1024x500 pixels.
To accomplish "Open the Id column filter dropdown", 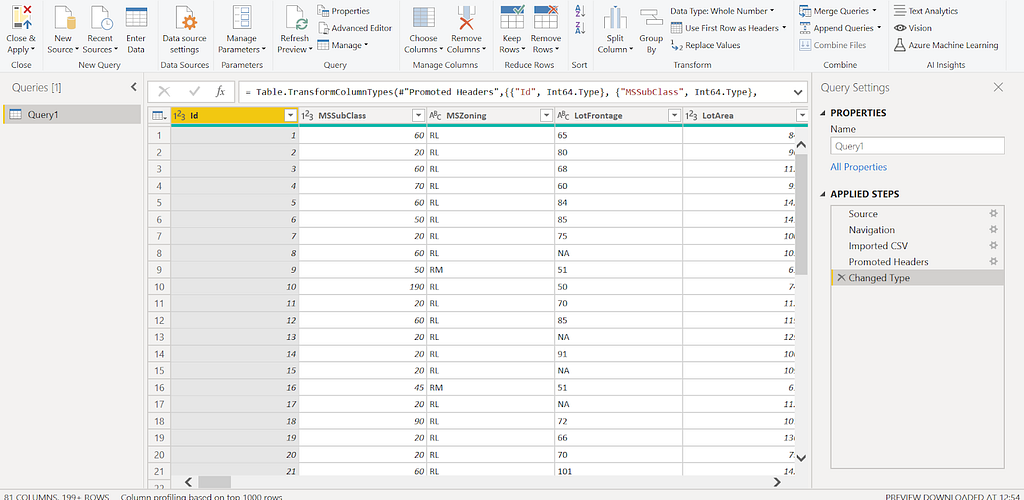I will (291, 116).
